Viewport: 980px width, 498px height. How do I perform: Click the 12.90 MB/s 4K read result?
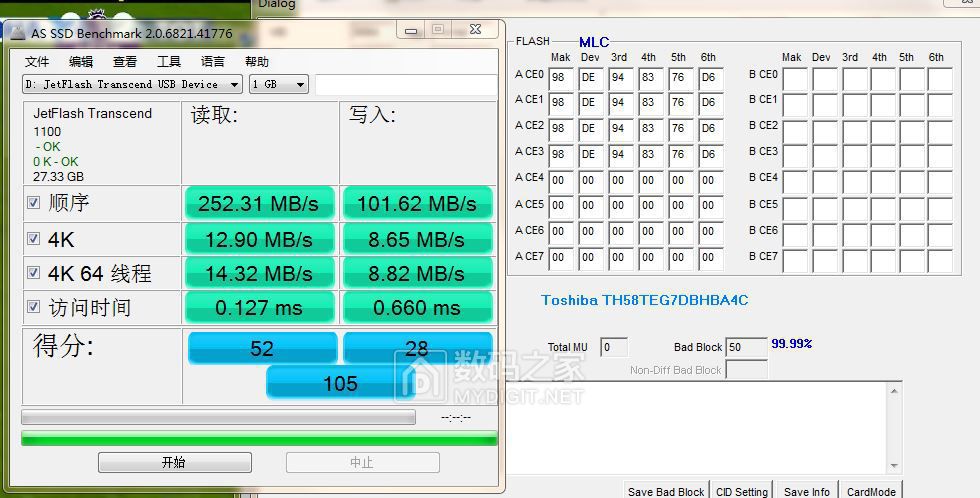tap(259, 239)
